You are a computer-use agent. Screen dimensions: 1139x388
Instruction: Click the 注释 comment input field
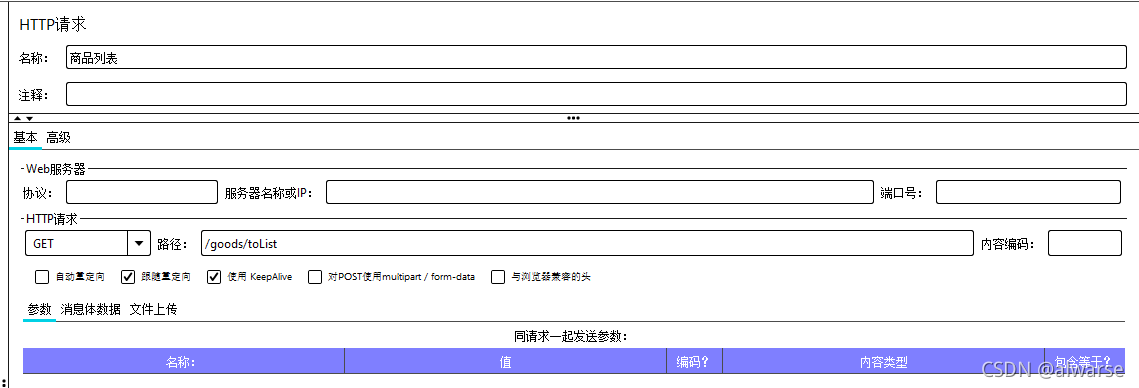596,94
